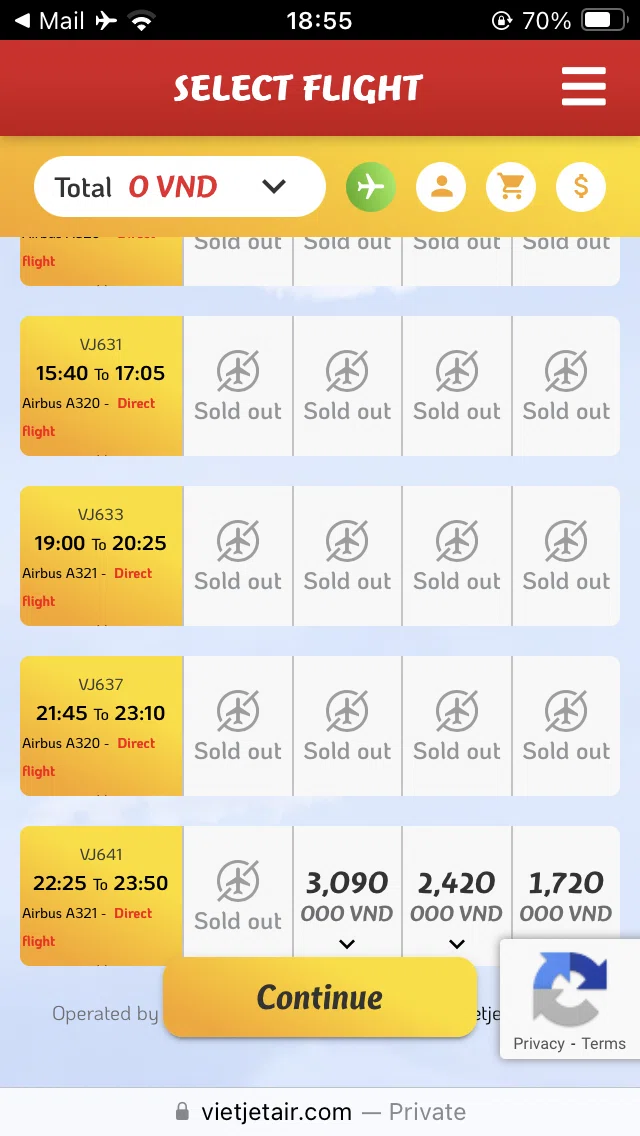Open the reCAPTCHA Privacy link
This screenshot has height=1136, width=640.
click(539, 1043)
